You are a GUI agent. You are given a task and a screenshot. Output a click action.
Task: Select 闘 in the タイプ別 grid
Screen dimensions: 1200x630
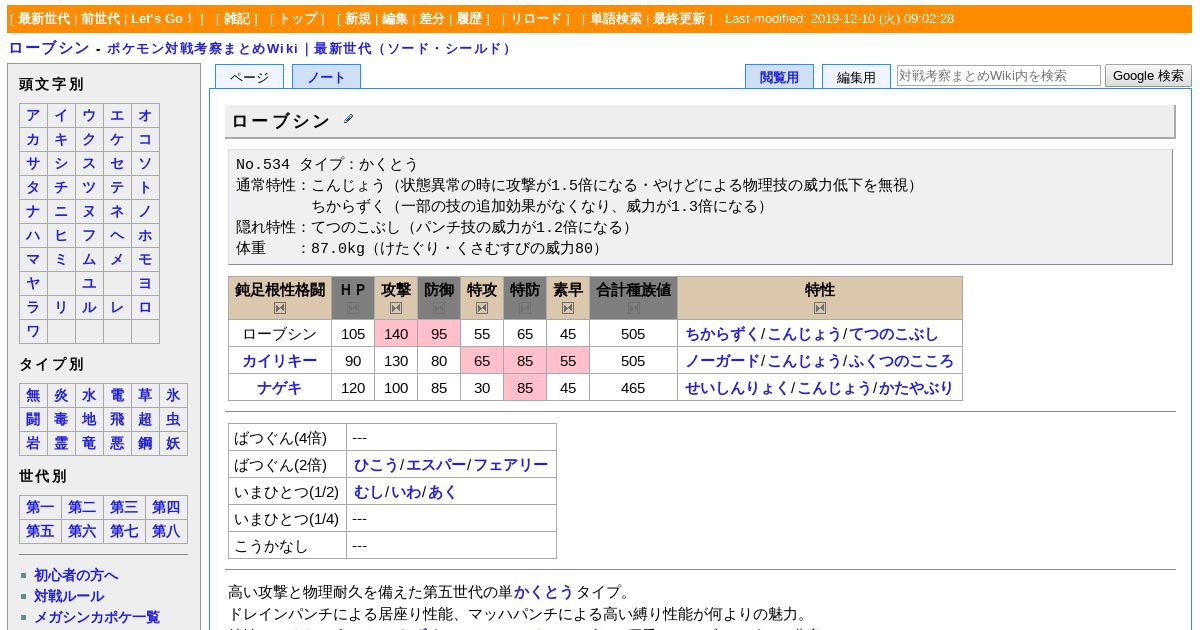coord(33,420)
